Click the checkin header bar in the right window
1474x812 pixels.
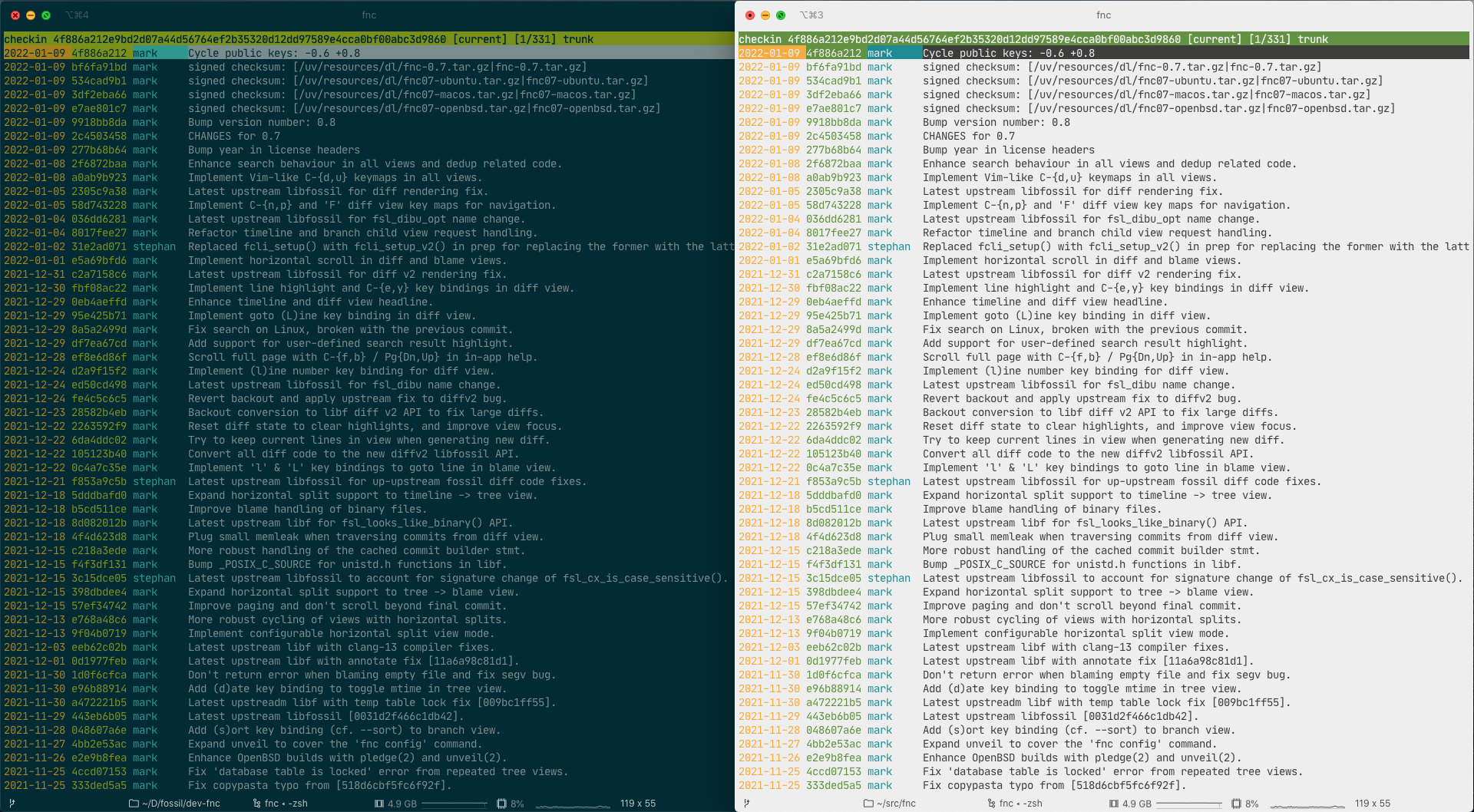pos(1104,39)
